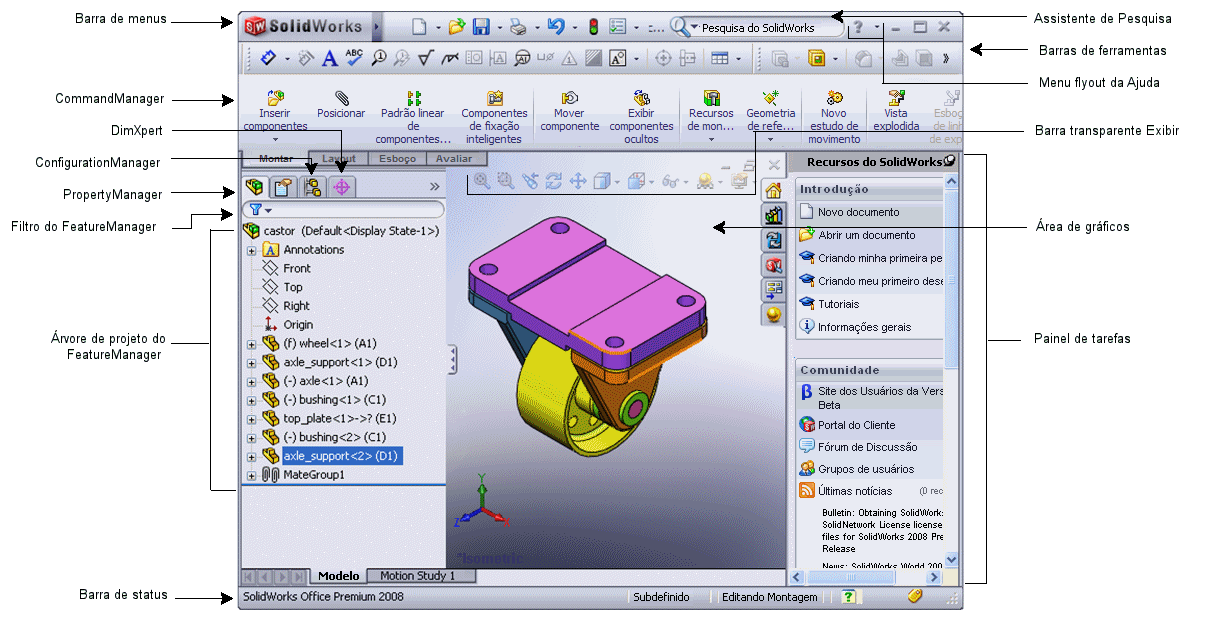
Task: Expand the SolidWorks menu arrow beside the logo
Action: pos(376,27)
